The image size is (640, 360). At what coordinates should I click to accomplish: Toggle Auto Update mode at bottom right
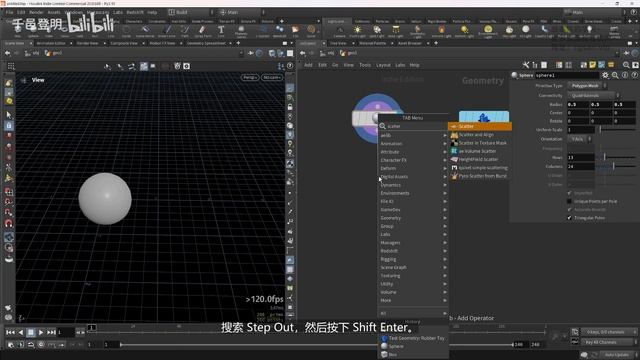pos(617,355)
